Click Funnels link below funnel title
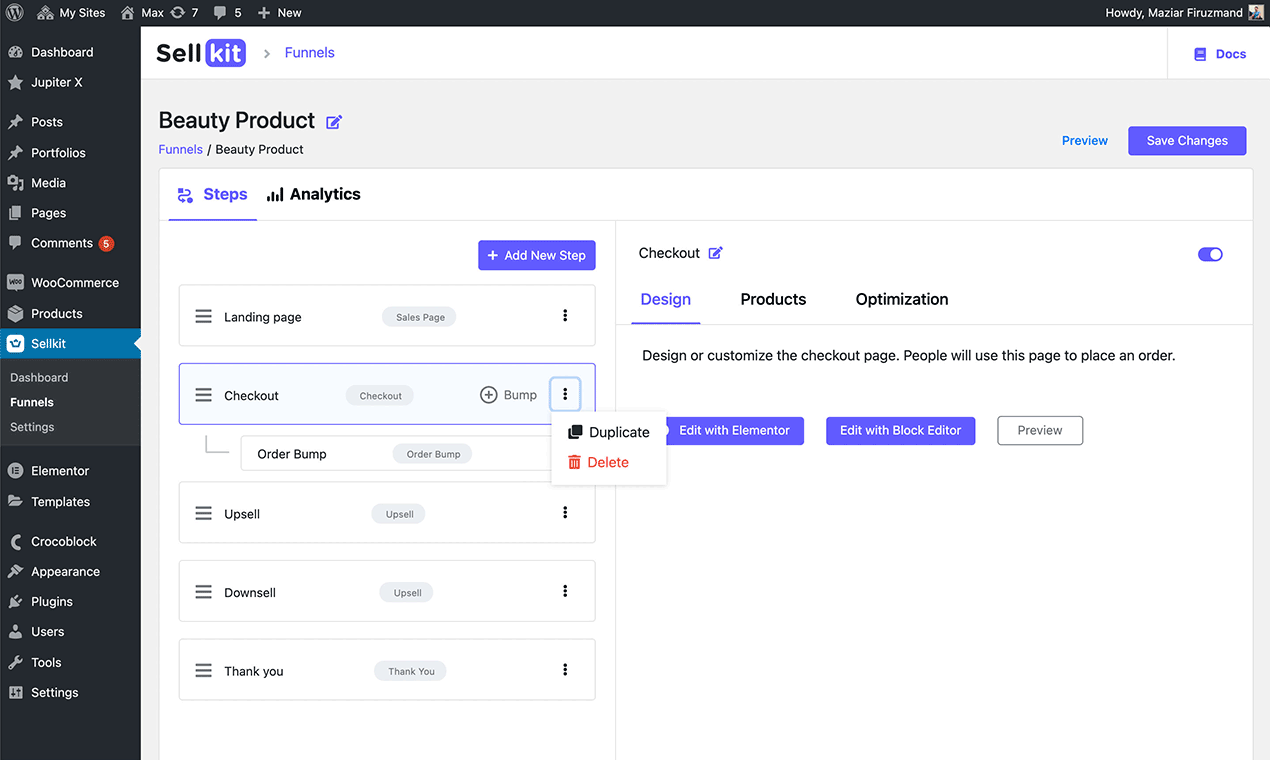1270x760 pixels. (x=181, y=149)
